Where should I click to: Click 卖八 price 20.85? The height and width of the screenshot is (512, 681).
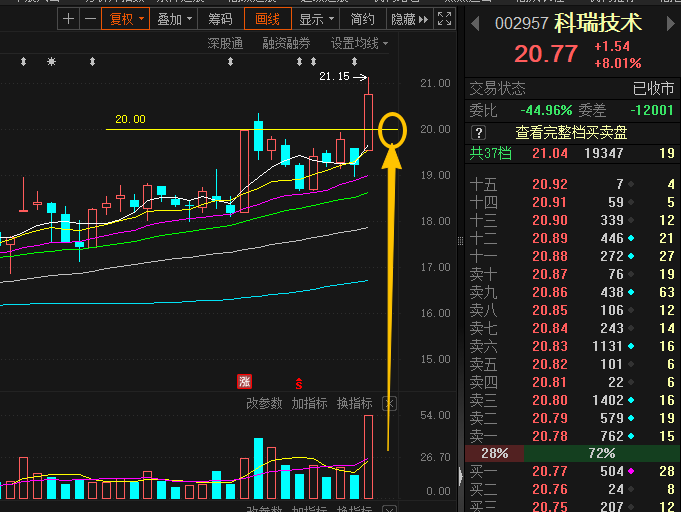pos(550,310)
